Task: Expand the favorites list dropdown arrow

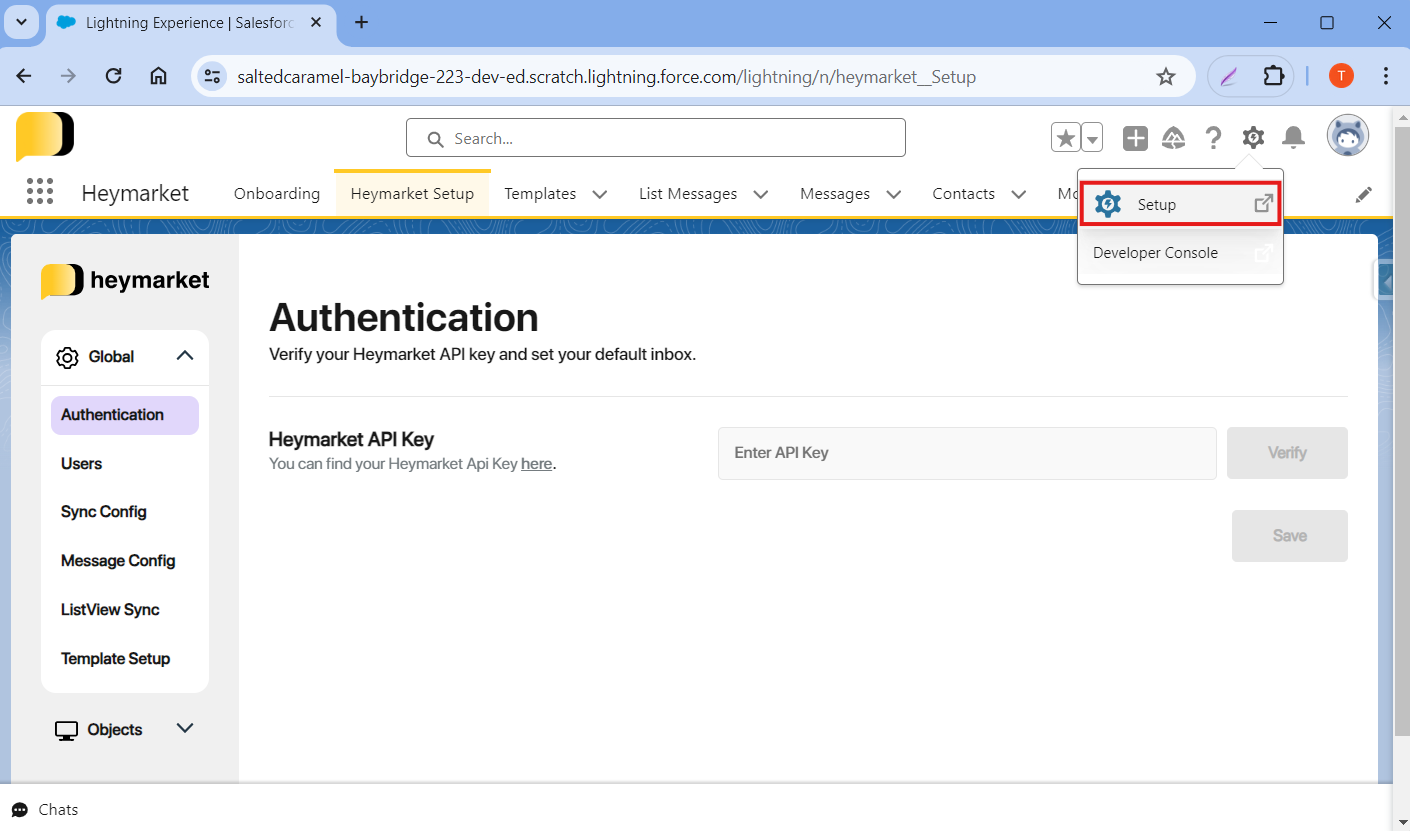Action: coord(1092,138)
